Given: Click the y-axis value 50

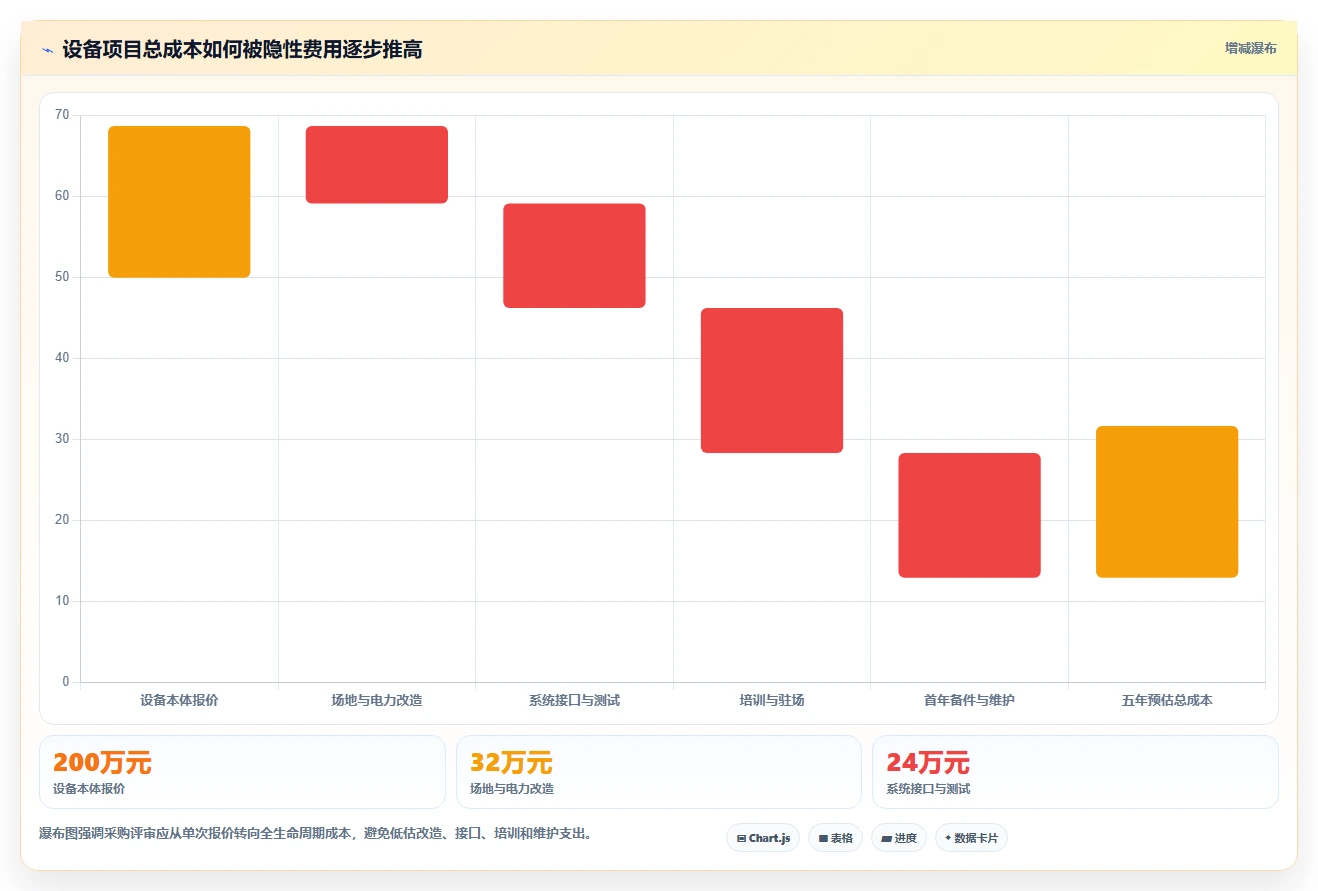Looking at the screenshot, I should (x=62, y=277).
